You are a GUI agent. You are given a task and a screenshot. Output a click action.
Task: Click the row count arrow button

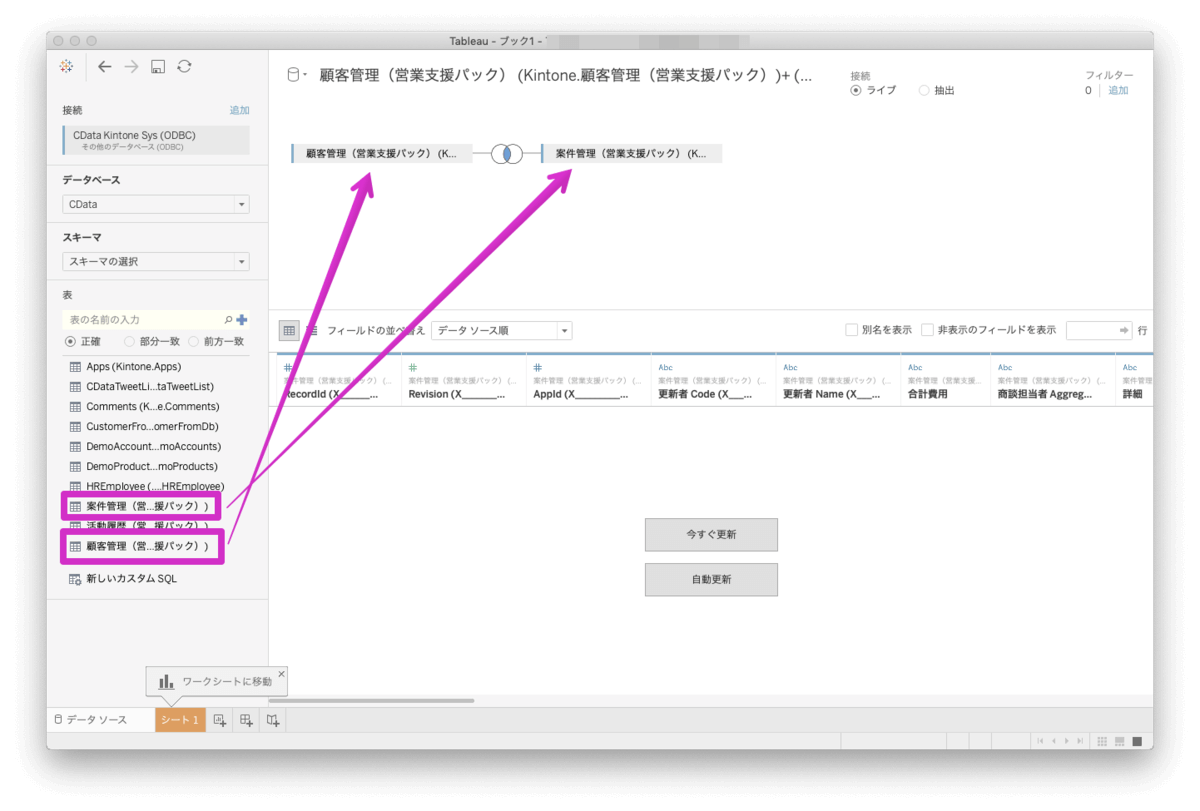coord(1124,330)
